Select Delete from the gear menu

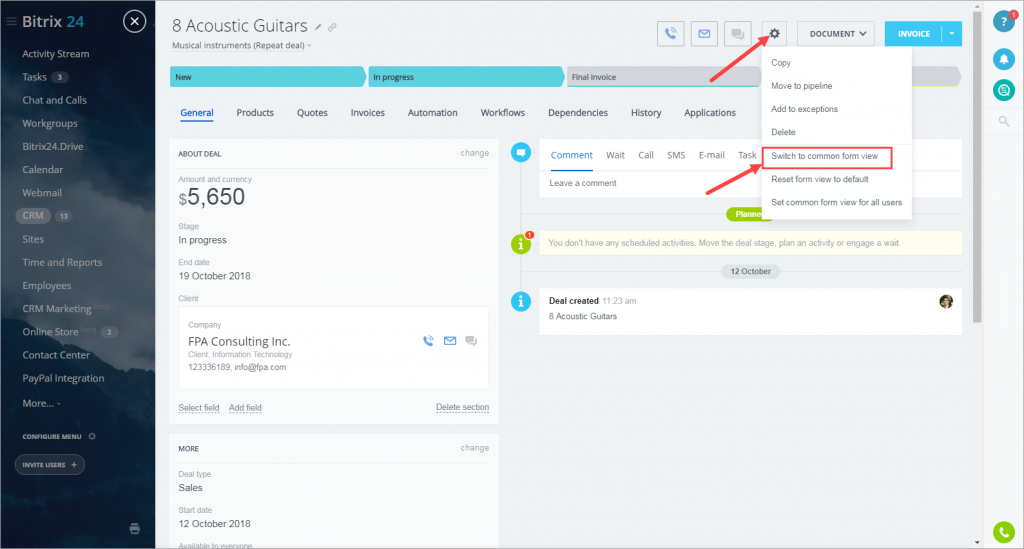[x=783, y=133]
